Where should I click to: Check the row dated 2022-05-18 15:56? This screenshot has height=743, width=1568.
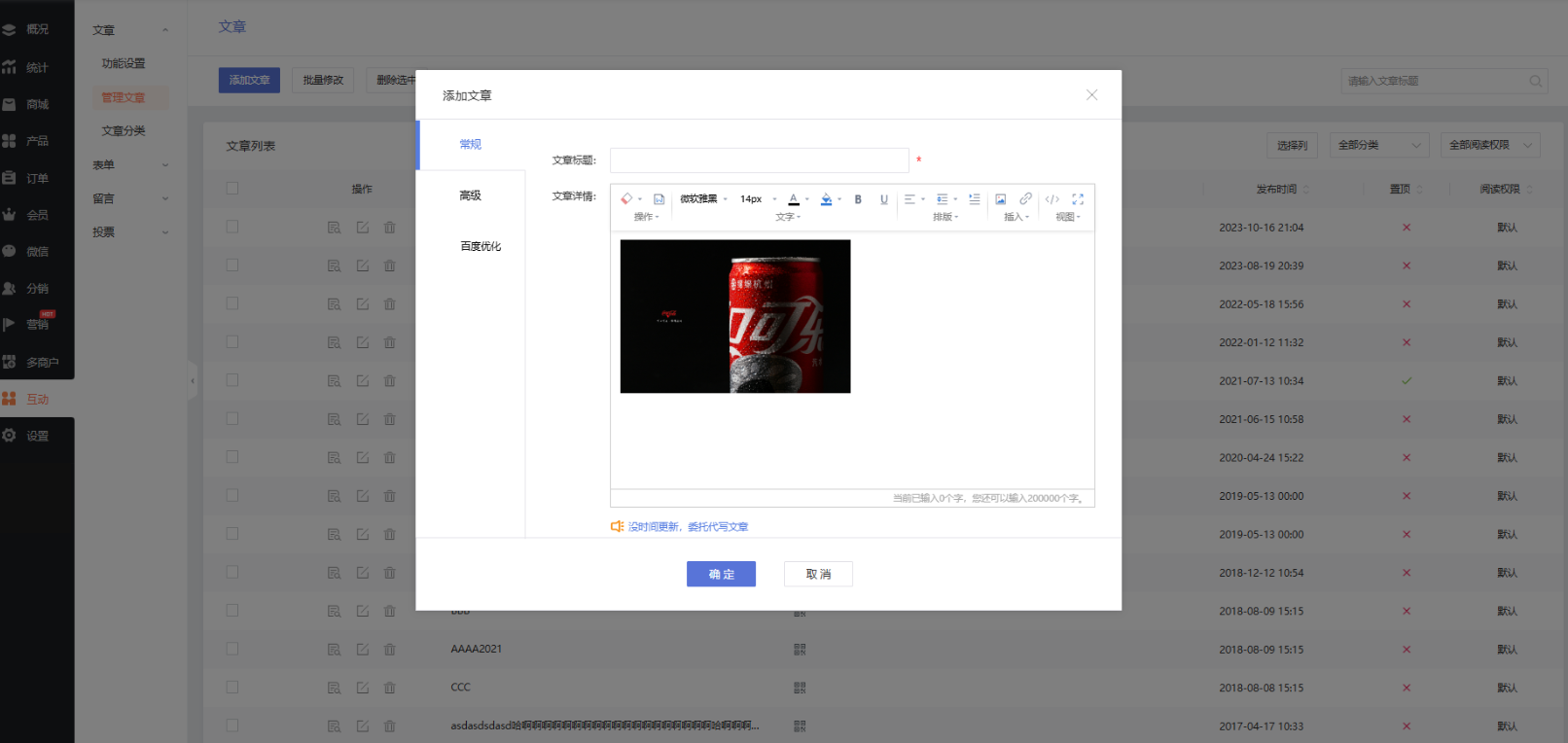point(232,303)
